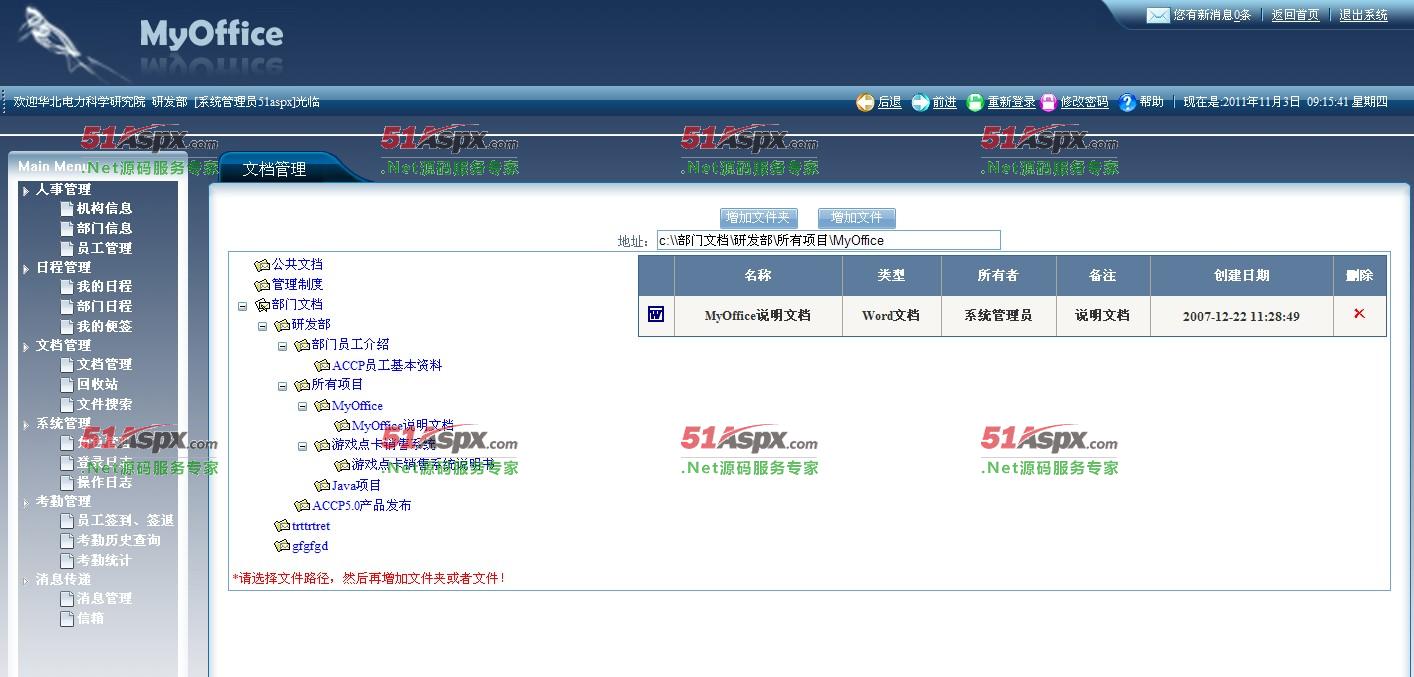The image size is (1414, 677).
Task: Click the open folder icon of 部门文档
Action: [262, 305]
